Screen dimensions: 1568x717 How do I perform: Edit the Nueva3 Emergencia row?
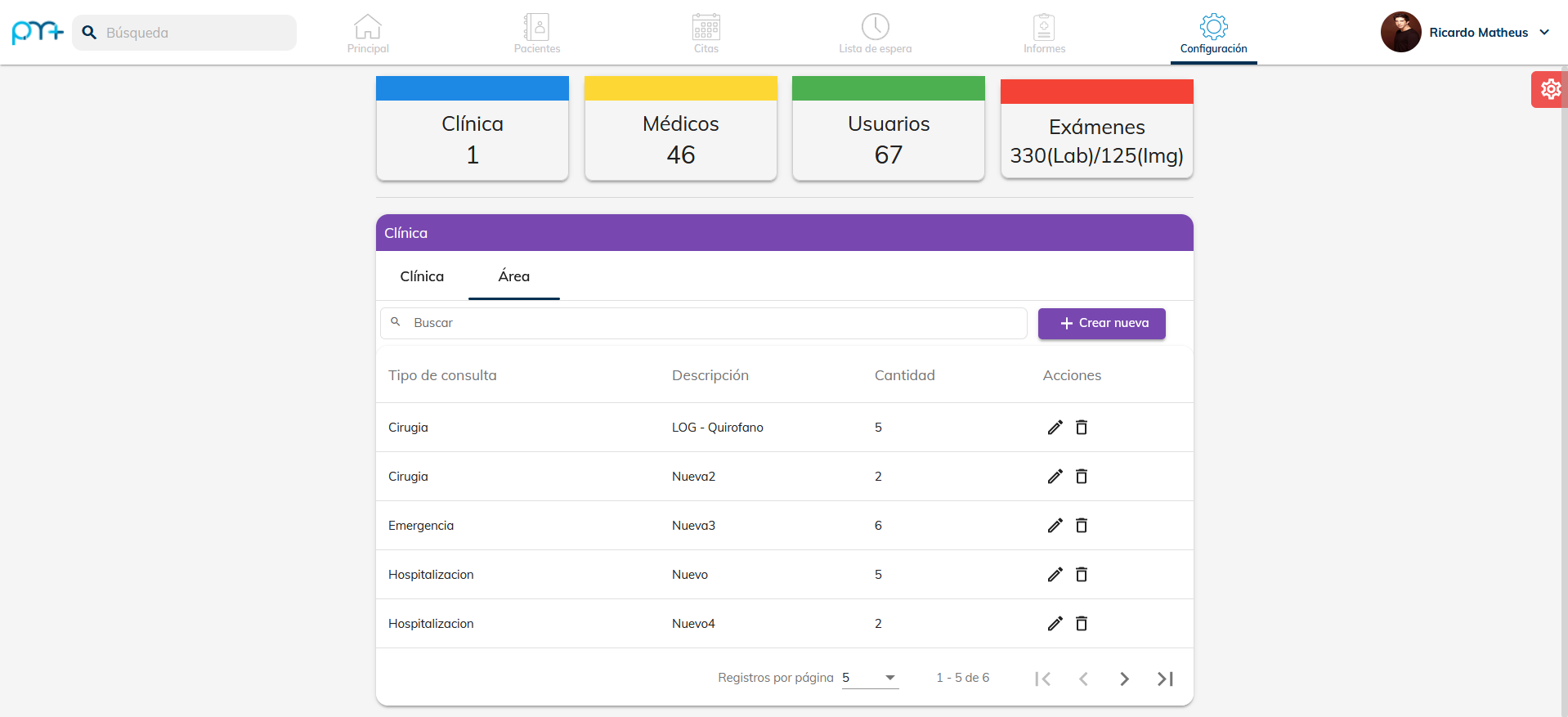tap(1055, 526)
